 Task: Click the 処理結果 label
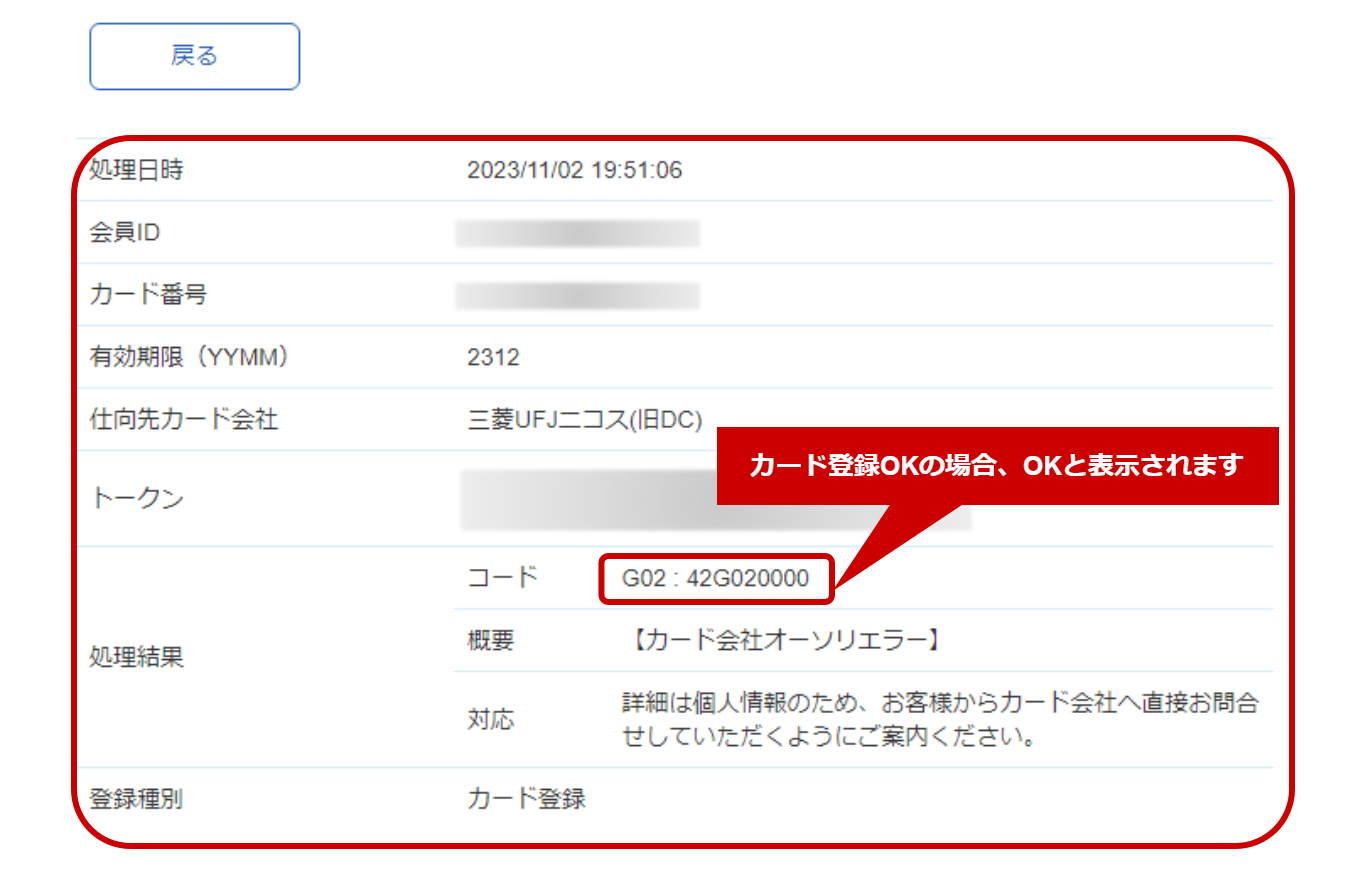click(x=137, y=658)
